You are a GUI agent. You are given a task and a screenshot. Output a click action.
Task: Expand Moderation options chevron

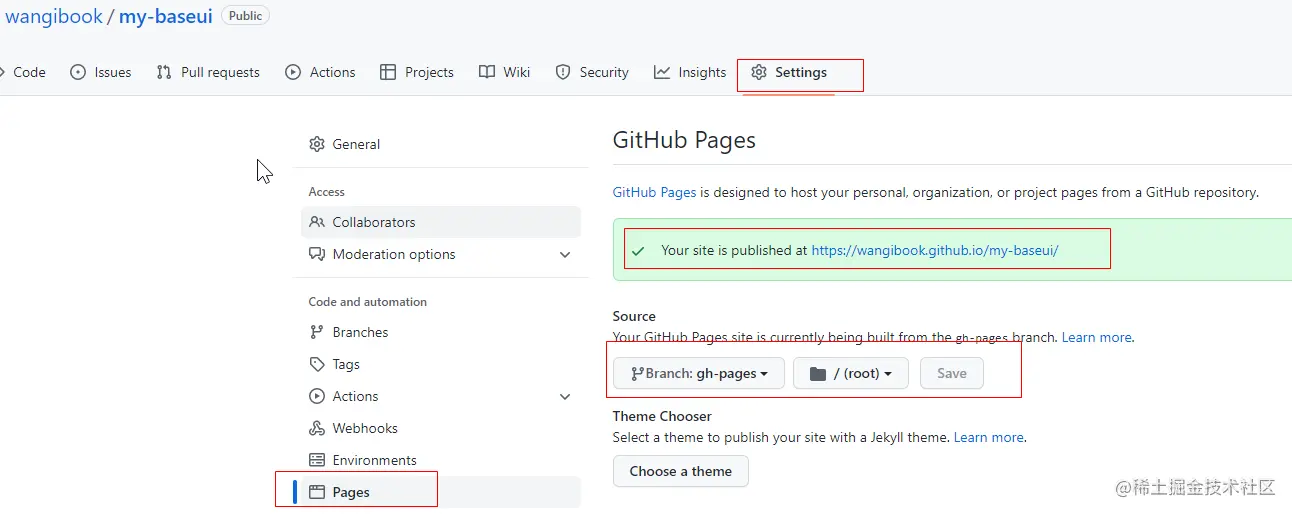[565, 254]
